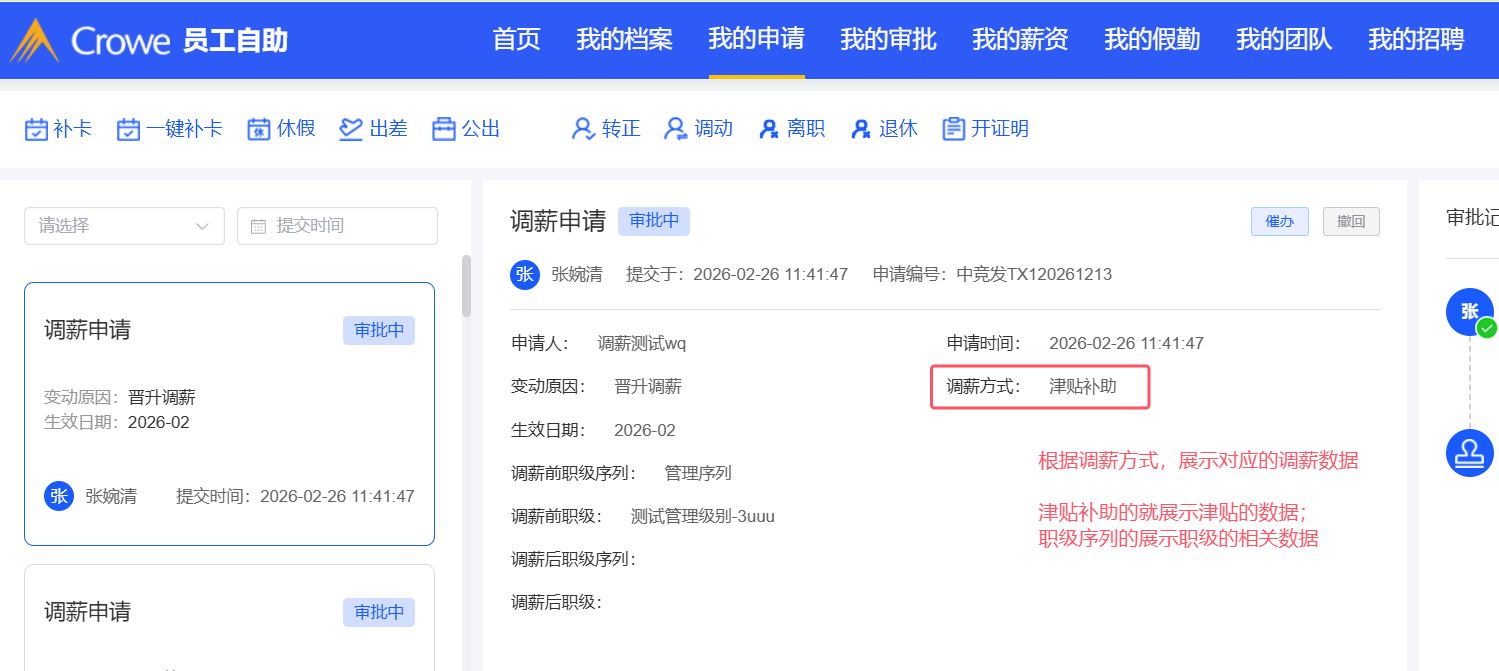Select 我的申请 tab

(757, 39)
